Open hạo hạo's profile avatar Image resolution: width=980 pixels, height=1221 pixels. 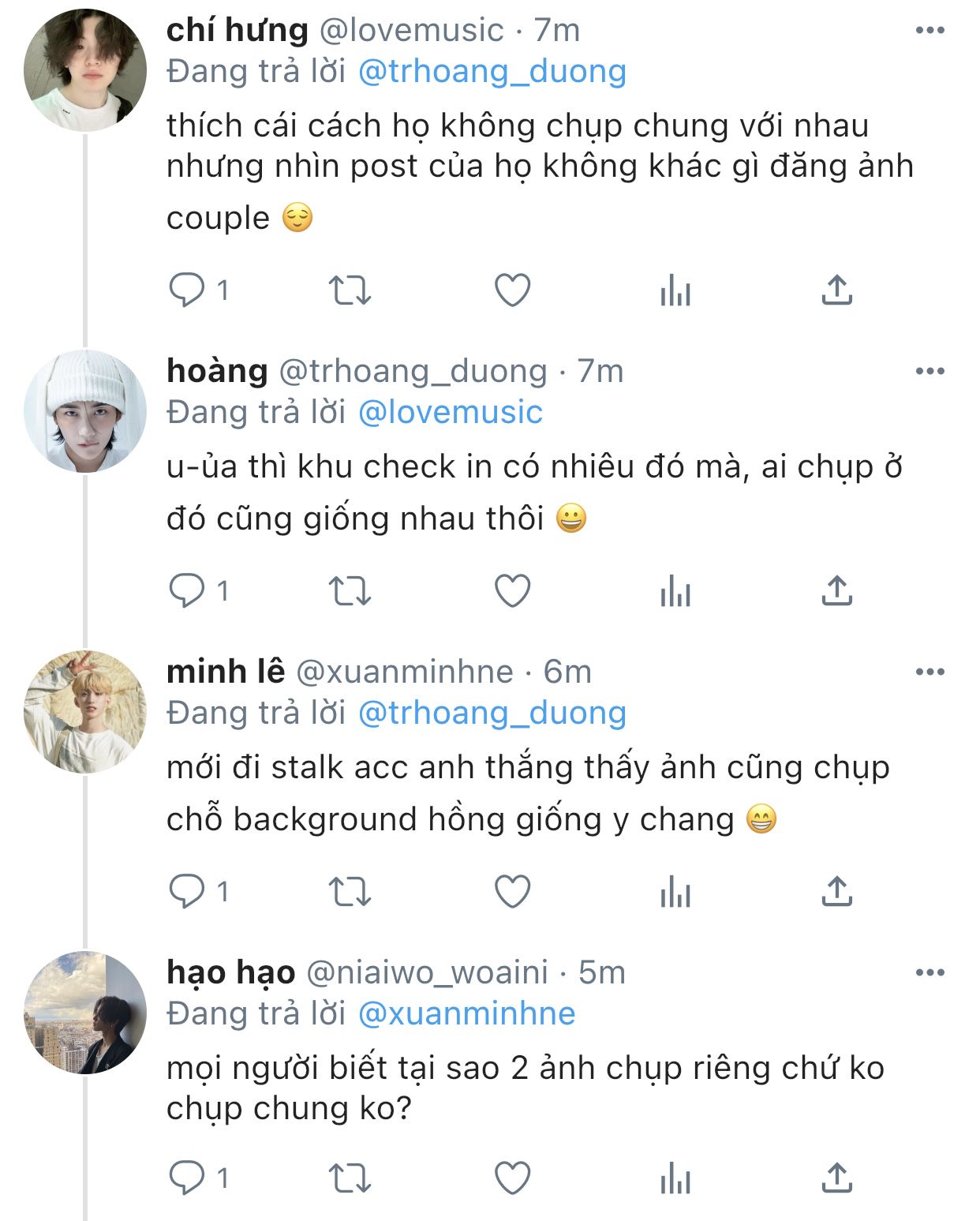point(85,1013)
